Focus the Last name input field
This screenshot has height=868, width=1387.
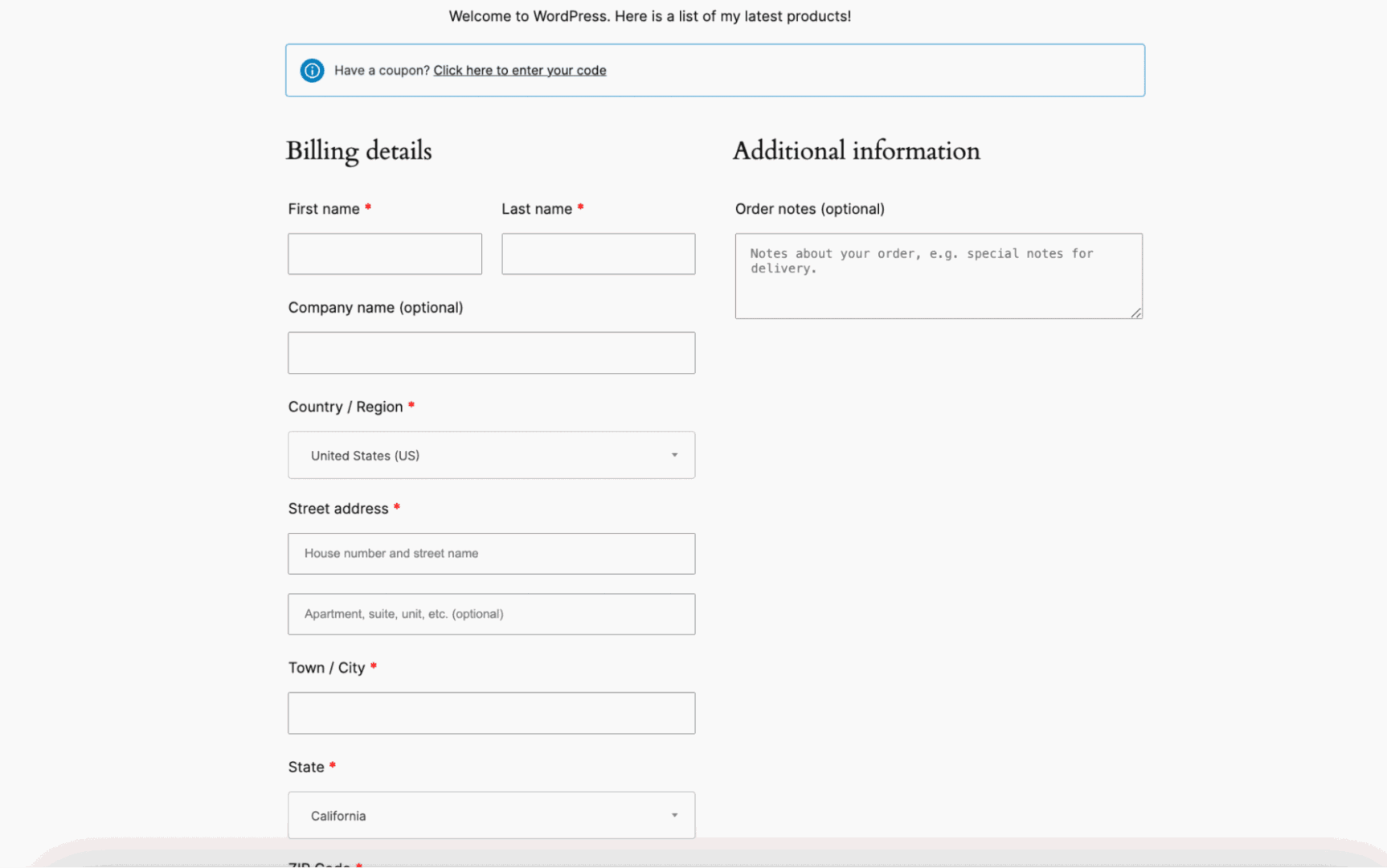[x=599, y=254]
